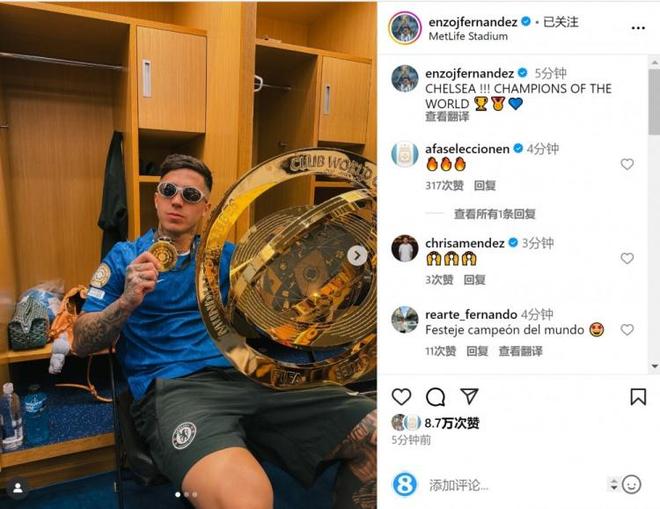Open the three-dot more options menu
The height and width of the screenshot is (509, 660).
638,28
